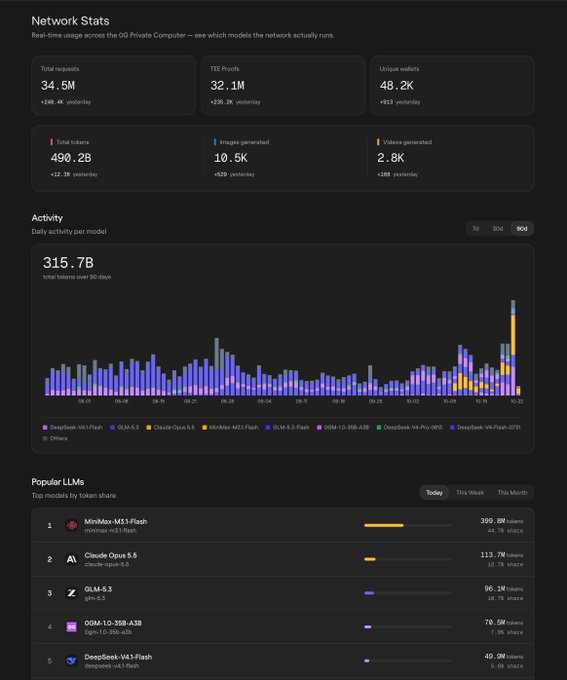Toggle DeepSeek-V4-Flash-0731 legend entry

click(x=485, y=428)
